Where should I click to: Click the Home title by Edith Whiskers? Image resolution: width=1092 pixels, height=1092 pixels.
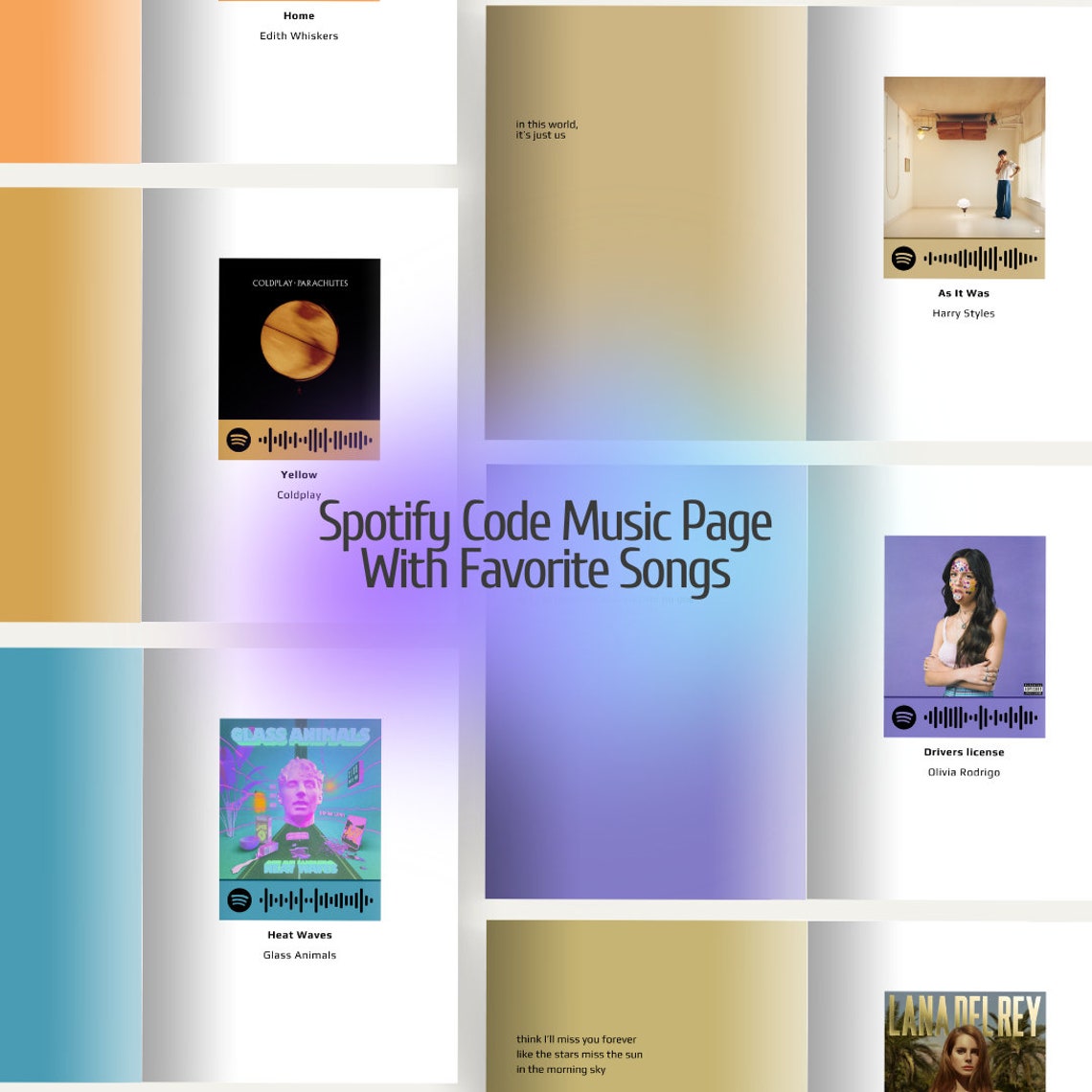[x=298, y=15]
